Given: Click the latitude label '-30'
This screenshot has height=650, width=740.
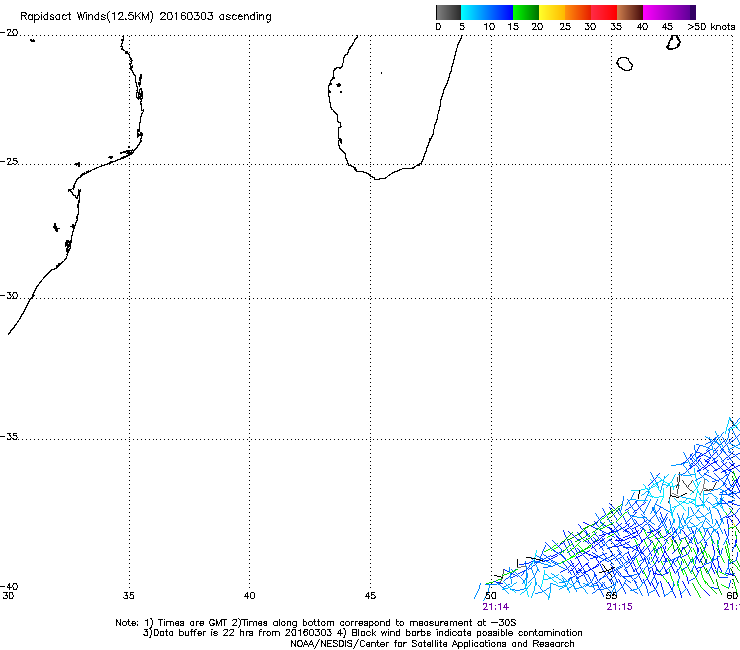Looking at the screenshot, I should click(9, 295).
